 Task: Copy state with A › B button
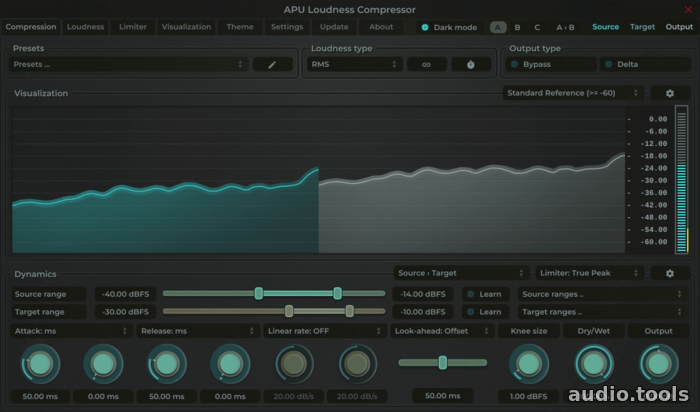tap(565, 27)
